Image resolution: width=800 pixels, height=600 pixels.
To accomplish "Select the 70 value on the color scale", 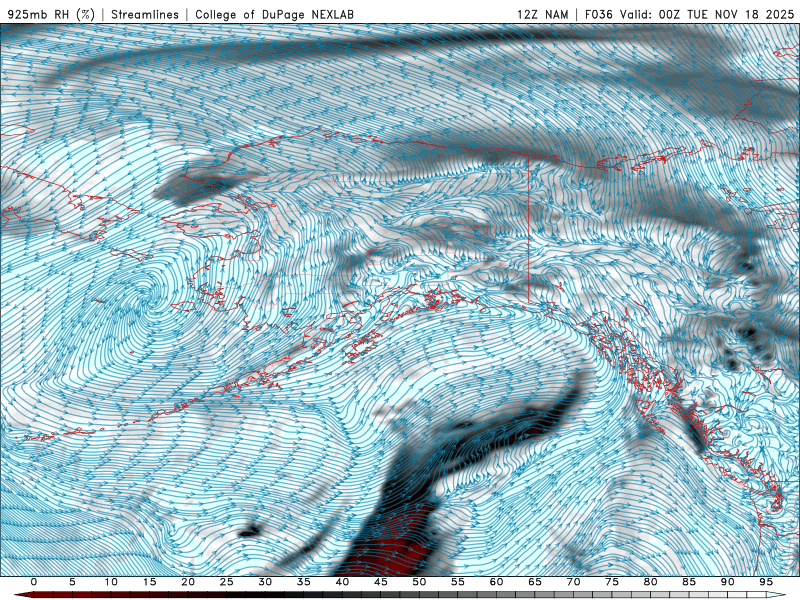I will click(573, 582).
